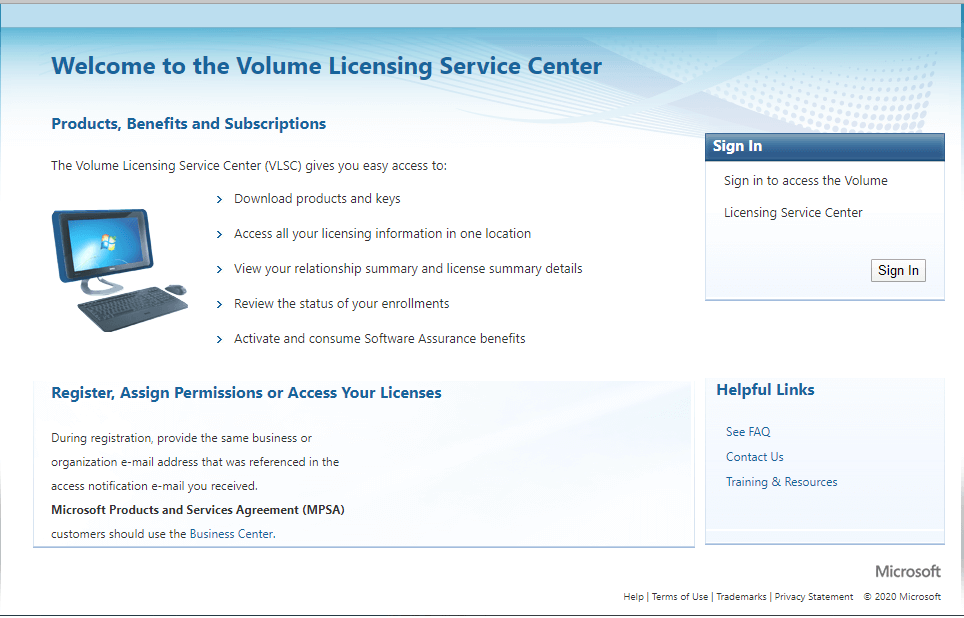Open the Contact Us link
The image size is (964, 618).
[754, 457]
